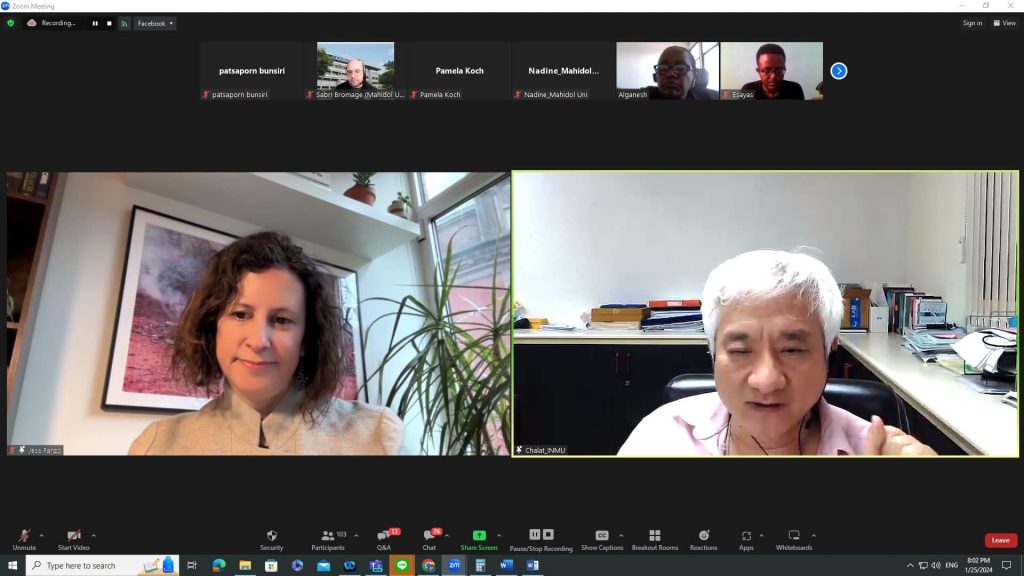1024x576 pixels.
Task: Click the green Share Screen icon
Action: coord(478,536)
